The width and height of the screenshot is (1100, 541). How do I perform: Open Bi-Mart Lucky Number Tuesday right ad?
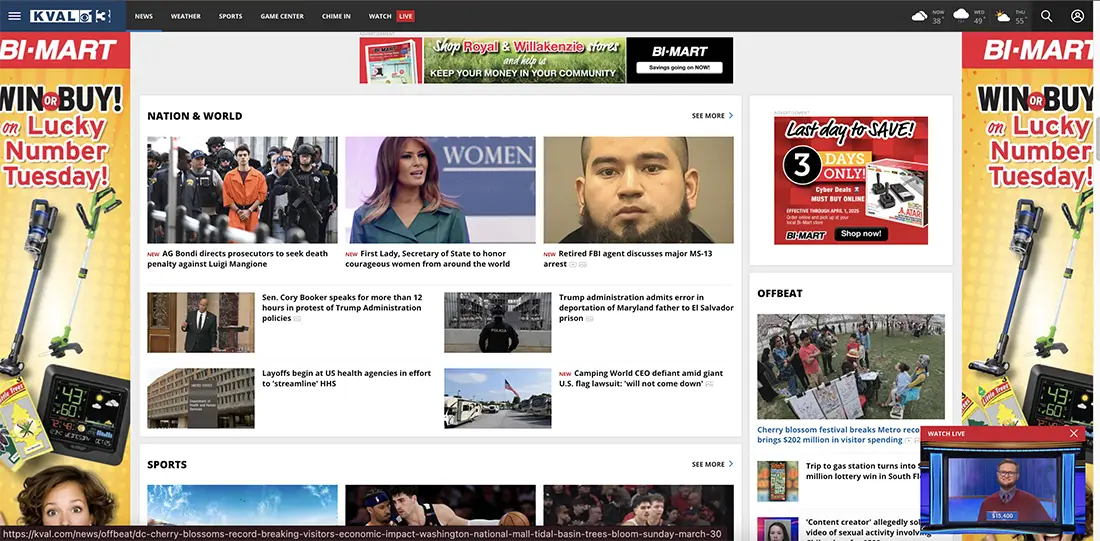[x=1026, y=281]
